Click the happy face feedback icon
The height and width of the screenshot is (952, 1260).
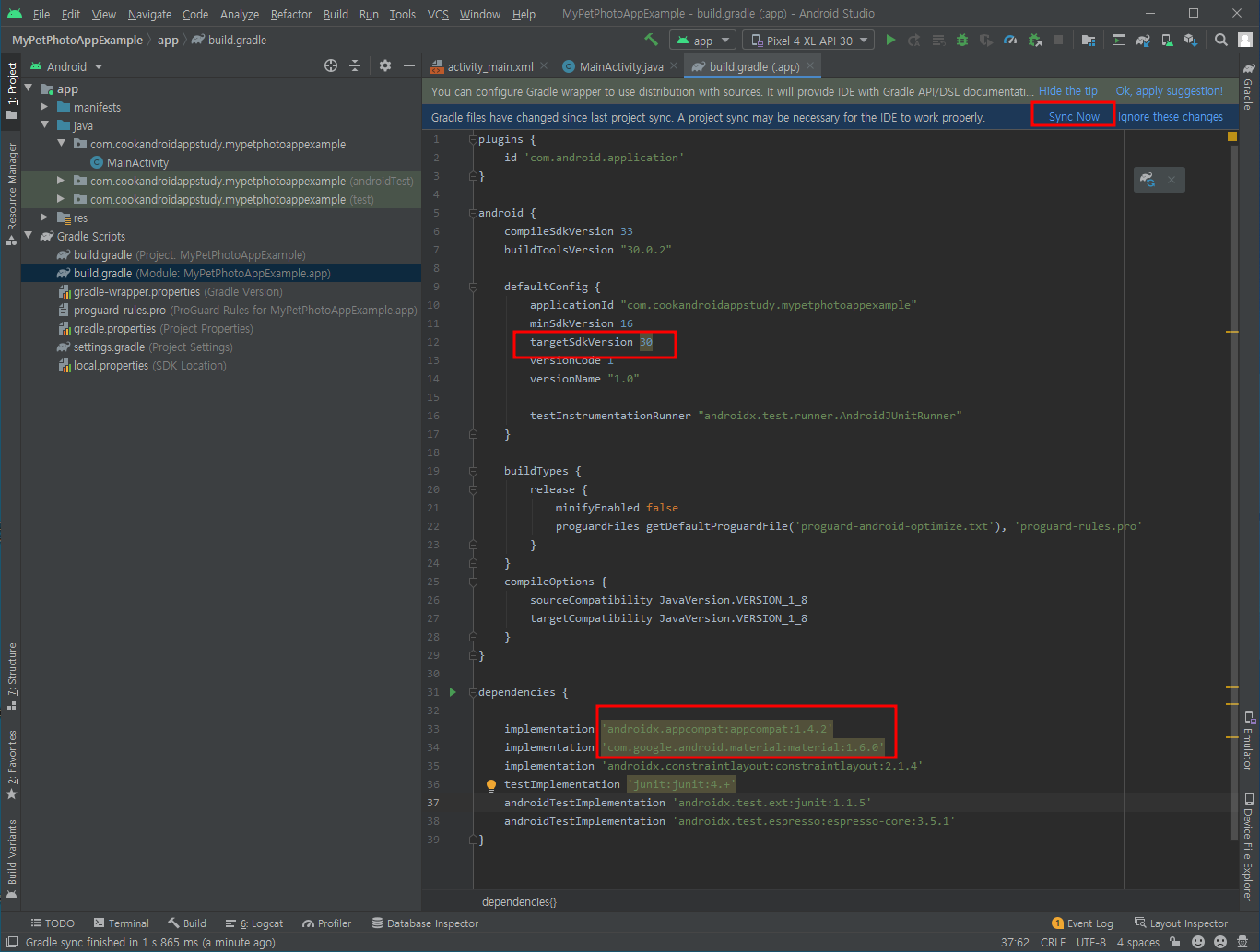coord(1198,942)
